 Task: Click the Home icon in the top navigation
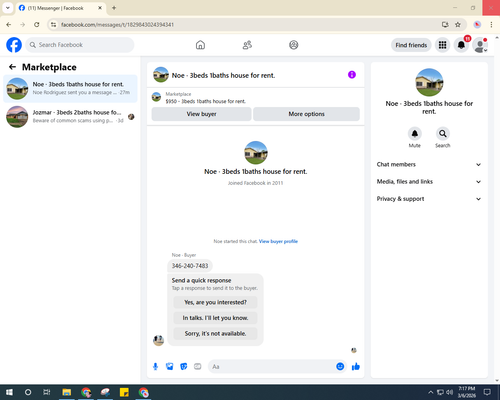pyautogui.click(x=200, y=45)
